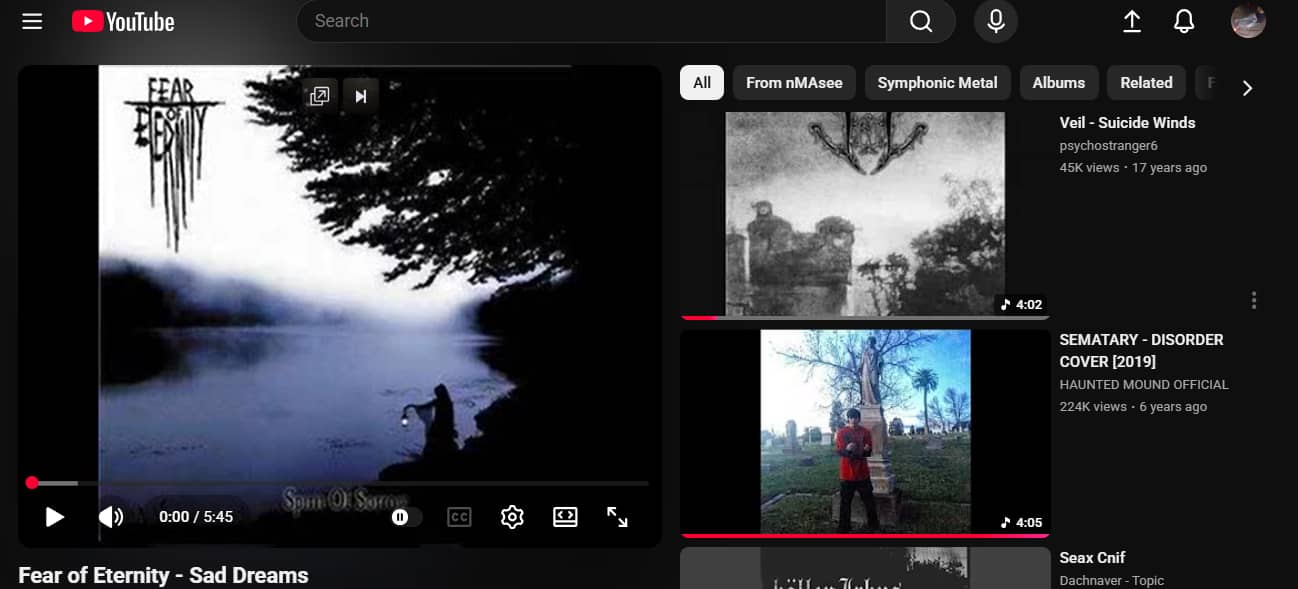This screenshot has height=589, width=1298.
Task: Select the All filter chip
Action: (702, 83)
